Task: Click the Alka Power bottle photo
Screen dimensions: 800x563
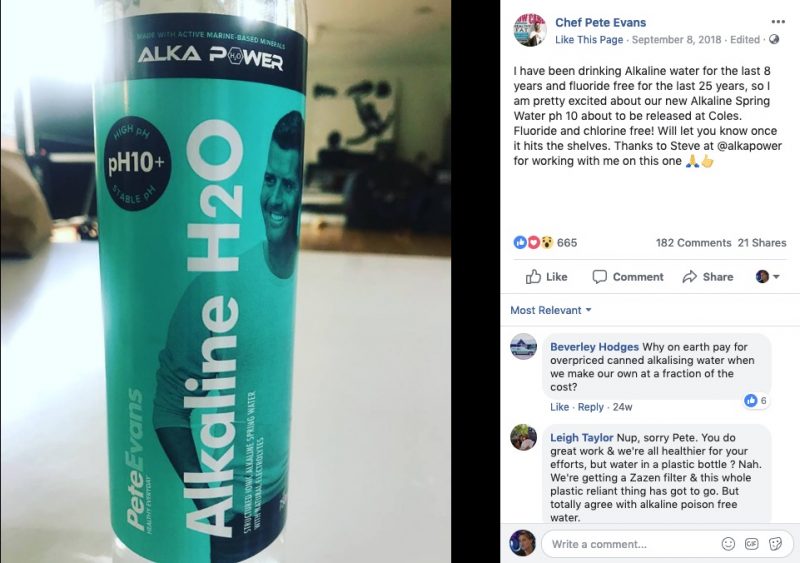Action: pyautogui.click(x=226, y=281)
